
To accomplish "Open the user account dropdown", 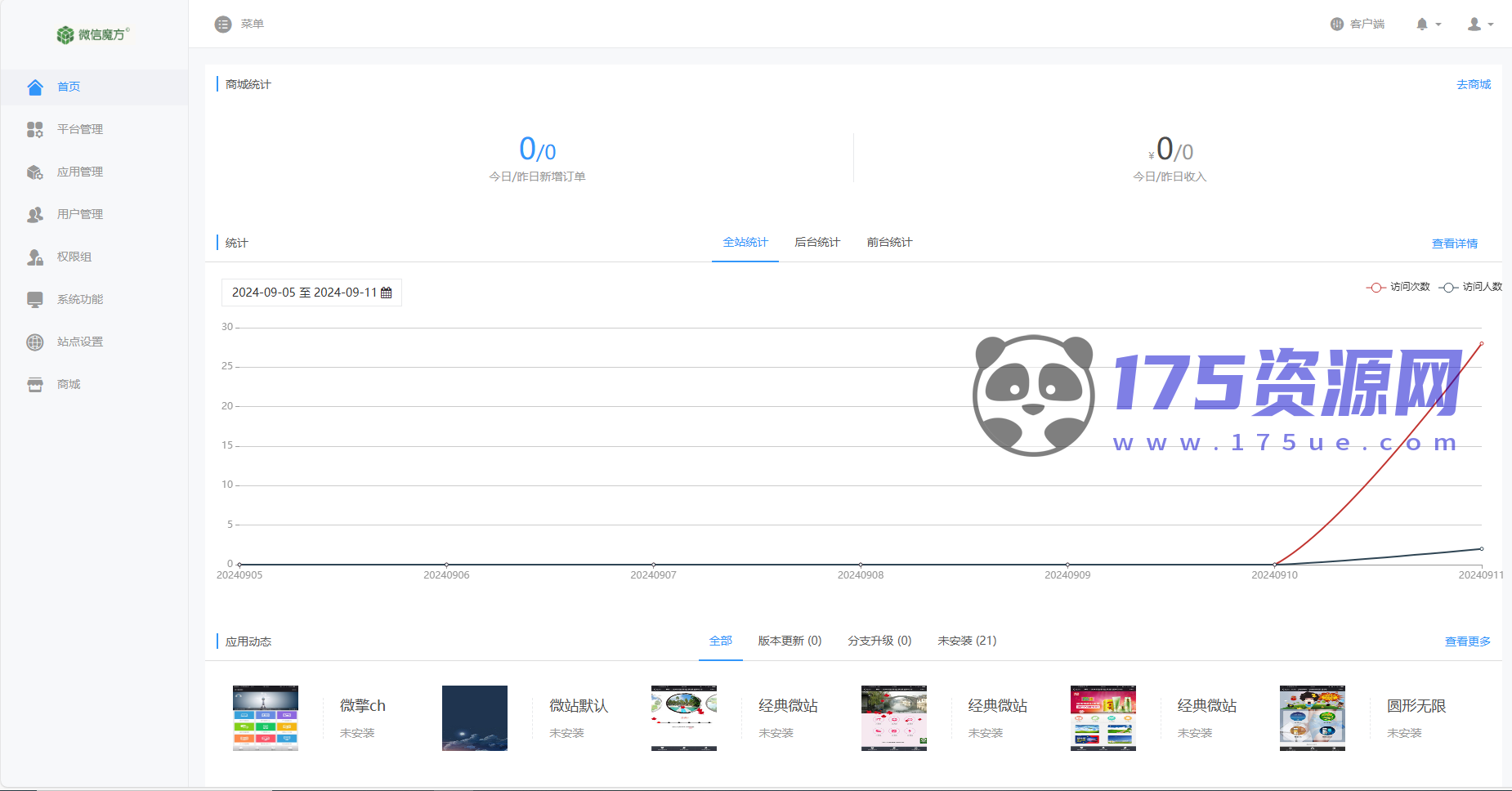I will coord(1480,25).
